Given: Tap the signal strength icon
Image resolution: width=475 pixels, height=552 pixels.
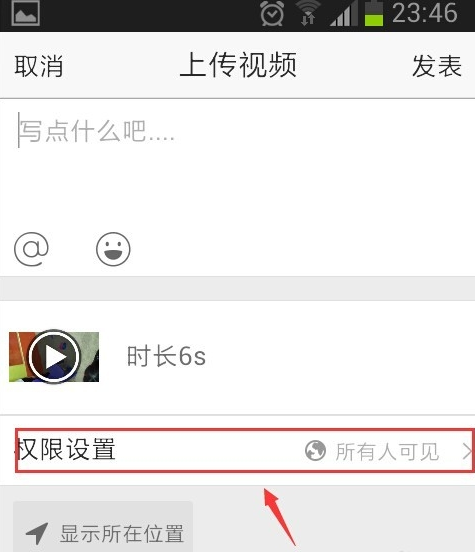Looking at the screenshot, I should [x=344, y=14].
